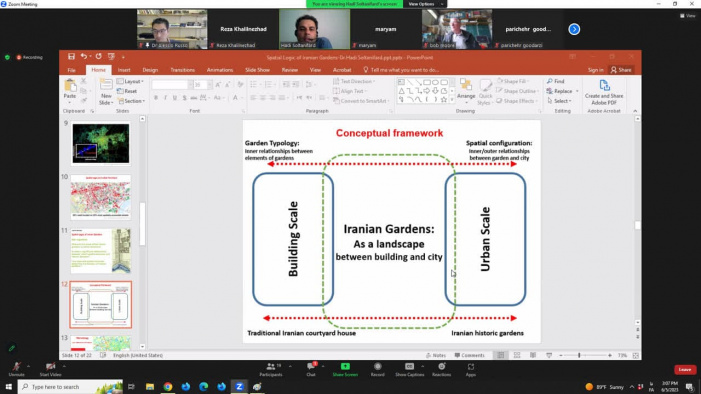Open the Layout dropdown in Slides group

click(x=130, y=81)
